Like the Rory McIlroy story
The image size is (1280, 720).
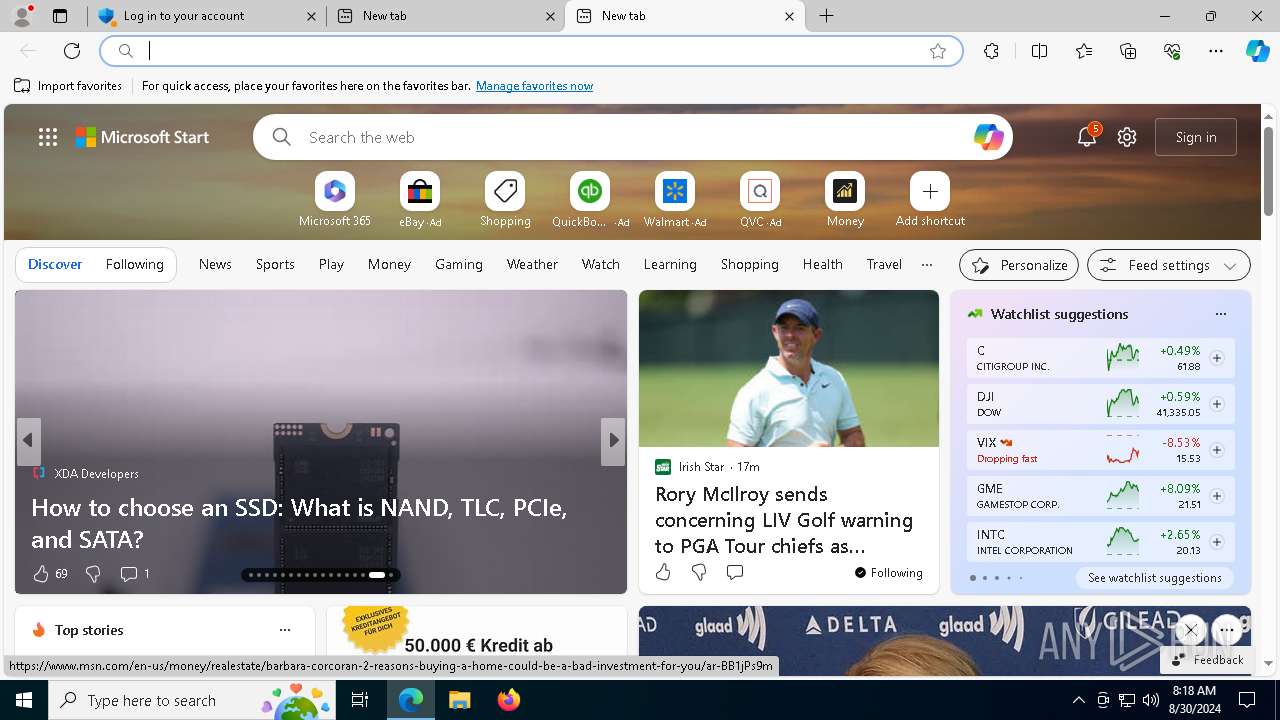click(663, 572)
